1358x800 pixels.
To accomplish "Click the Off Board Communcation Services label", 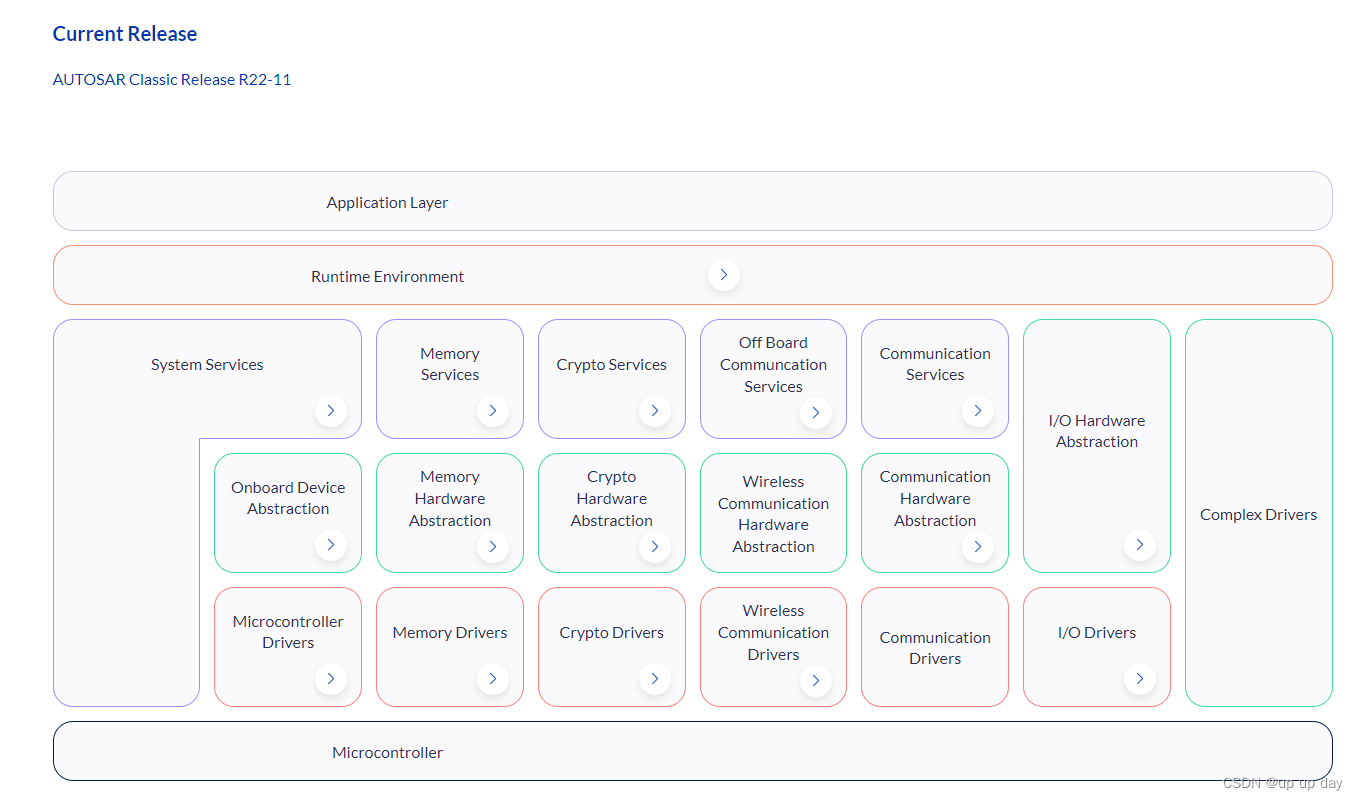I will [x=773, y=364].
